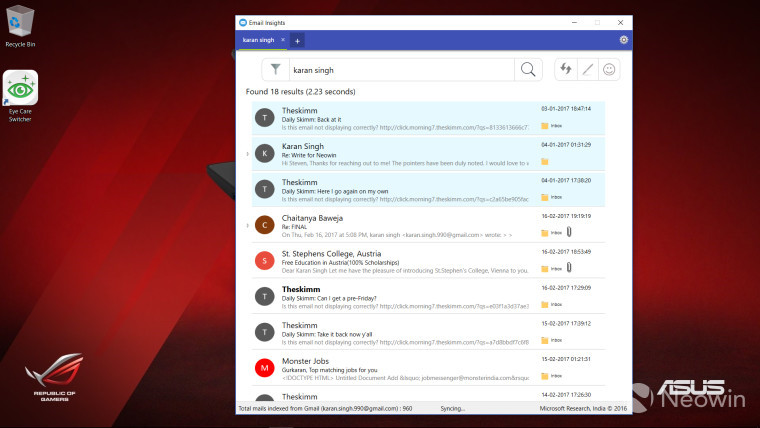
Task: Click the magnifying glass search button
Action: (528, 70)
